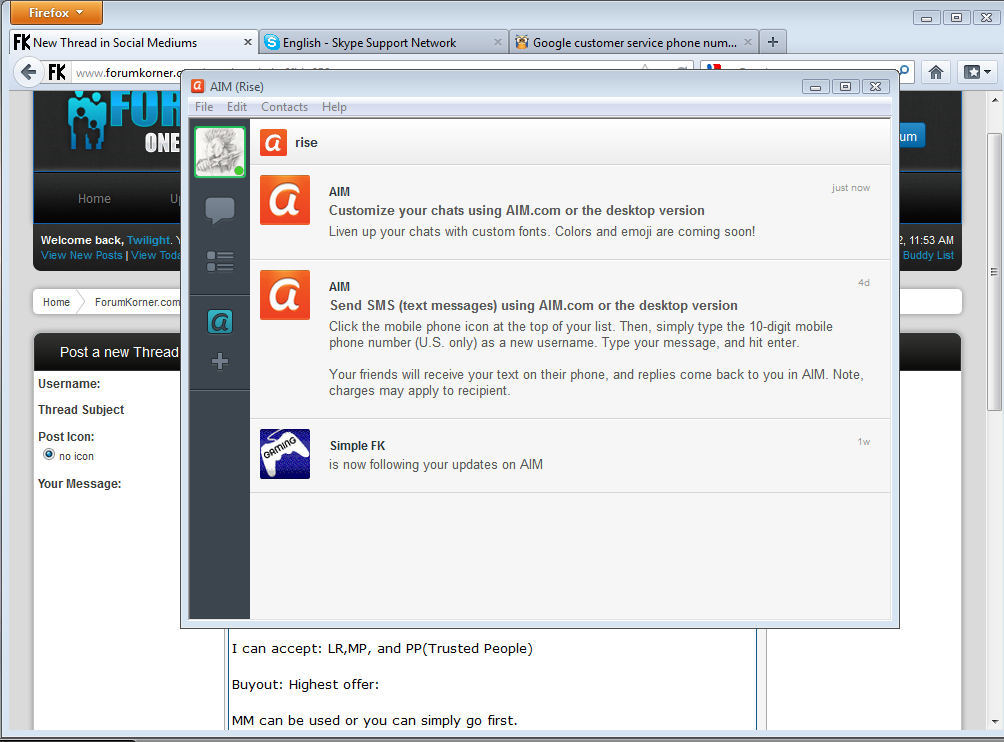Select the AIM updates icon in sidebar
This screenshot has height=742, width=1004.
[220, 321]
